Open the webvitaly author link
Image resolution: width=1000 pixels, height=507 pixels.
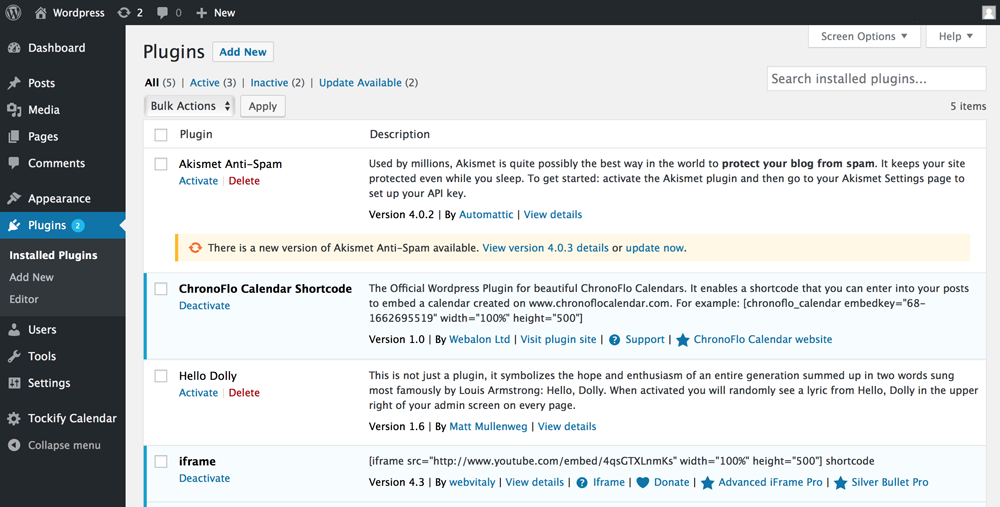(472, 483)
